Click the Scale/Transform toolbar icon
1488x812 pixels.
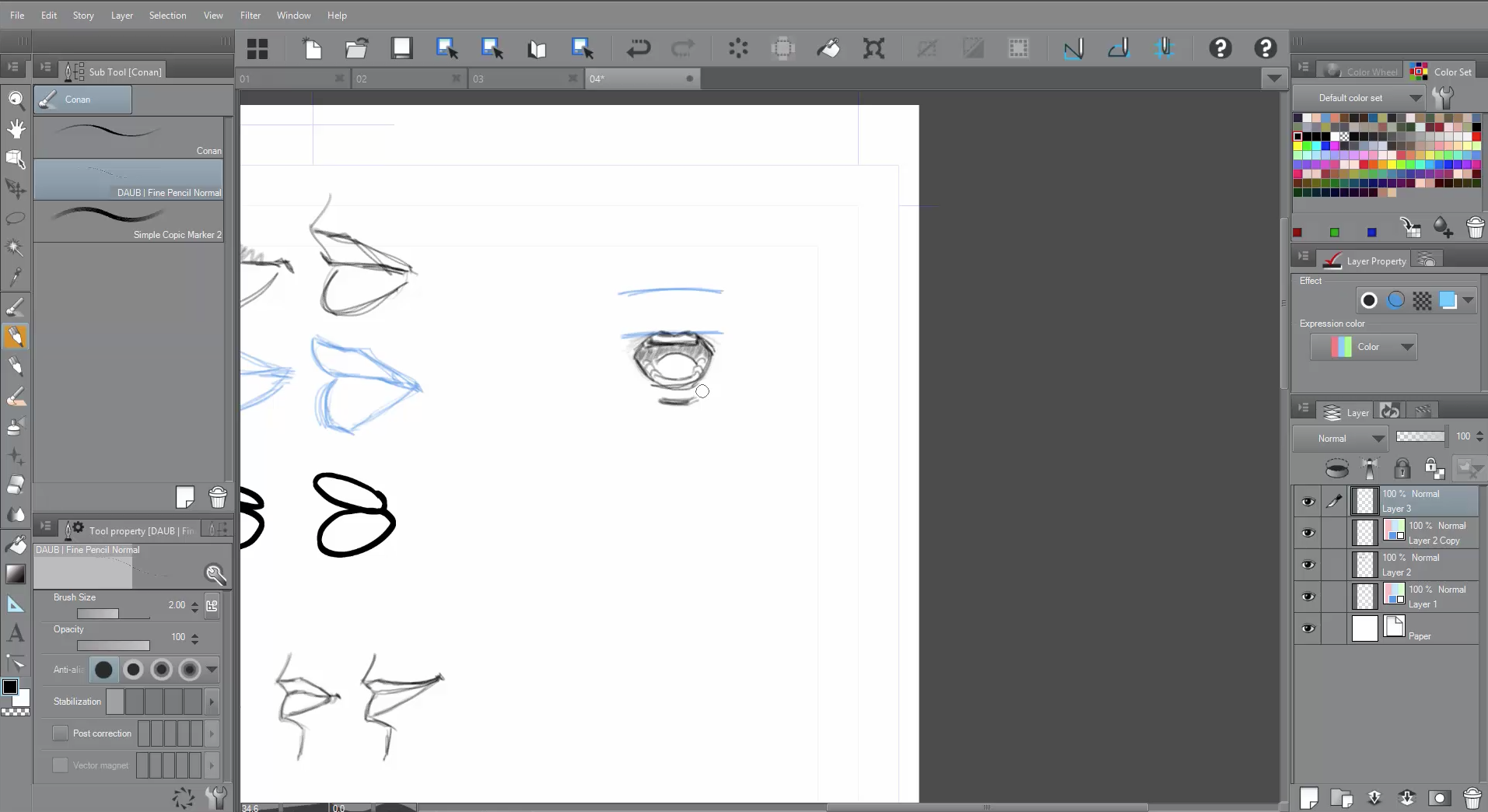pos(874,49)
